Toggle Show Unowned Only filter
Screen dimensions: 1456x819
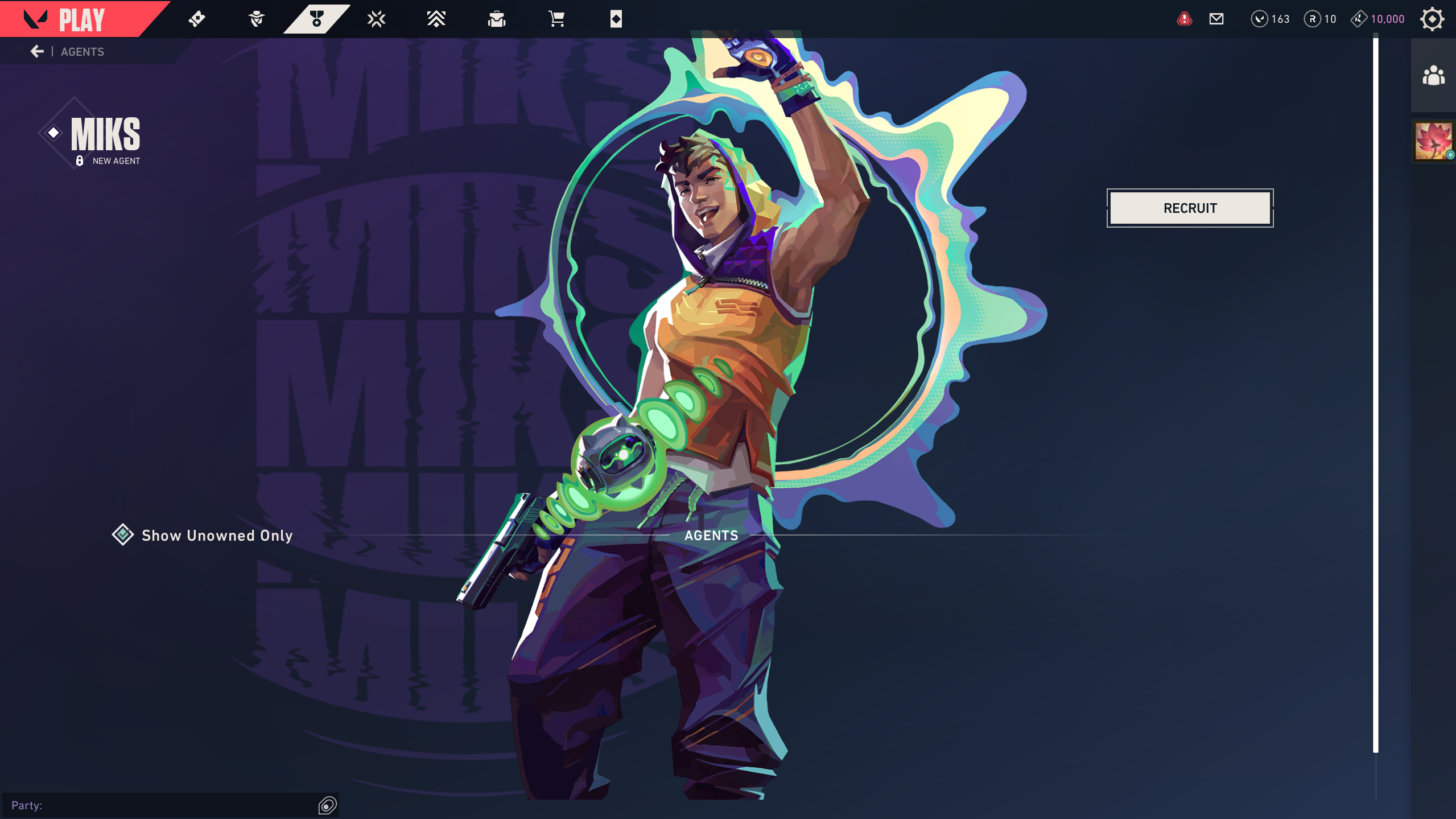click(203, 535)
